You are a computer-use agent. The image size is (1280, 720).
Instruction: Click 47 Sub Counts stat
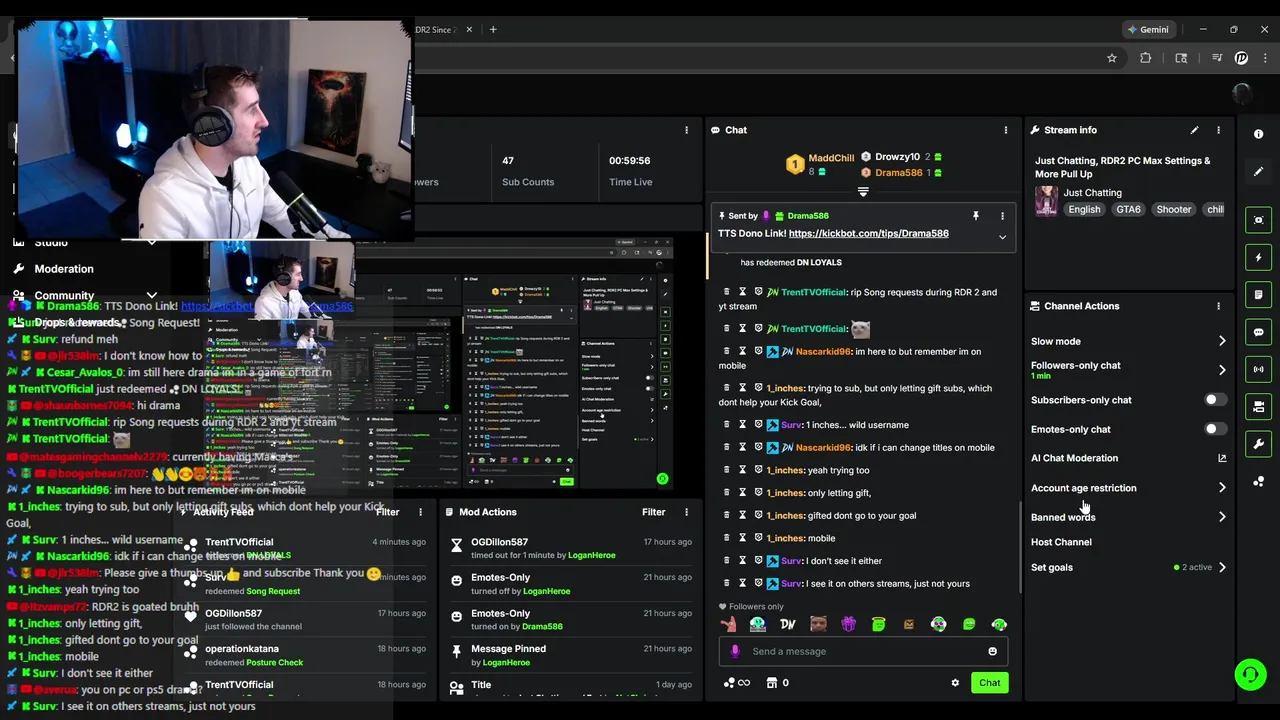(528, 171)
